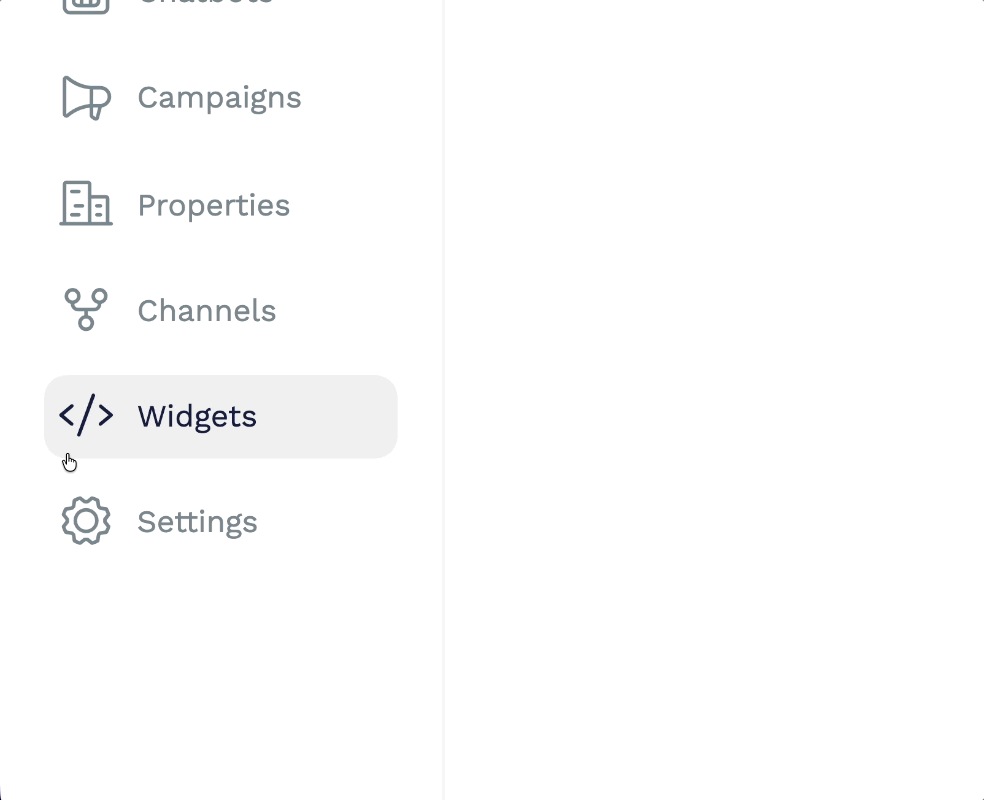984x800 pixels.
Task: Open the Settings text label
Action: [x=197, y=522]
